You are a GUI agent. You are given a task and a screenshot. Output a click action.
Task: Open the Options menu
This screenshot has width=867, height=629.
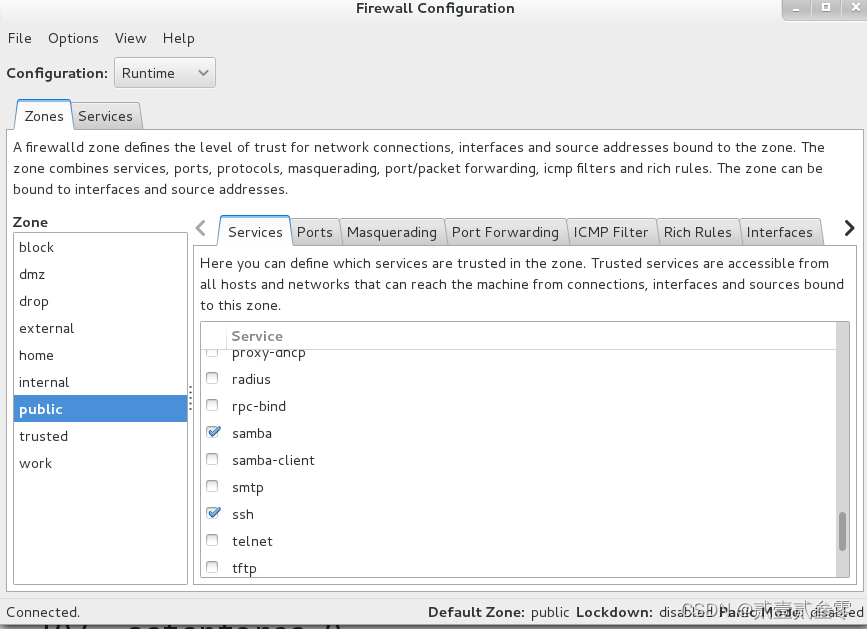pyautogui.click(x=73, y=38)
